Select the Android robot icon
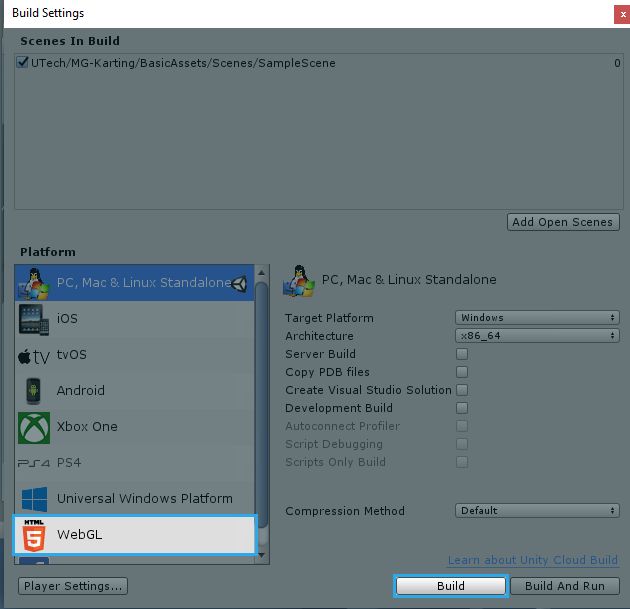Image resolution: width=630 pixels, height=609 pixels. tap(33, 391)
